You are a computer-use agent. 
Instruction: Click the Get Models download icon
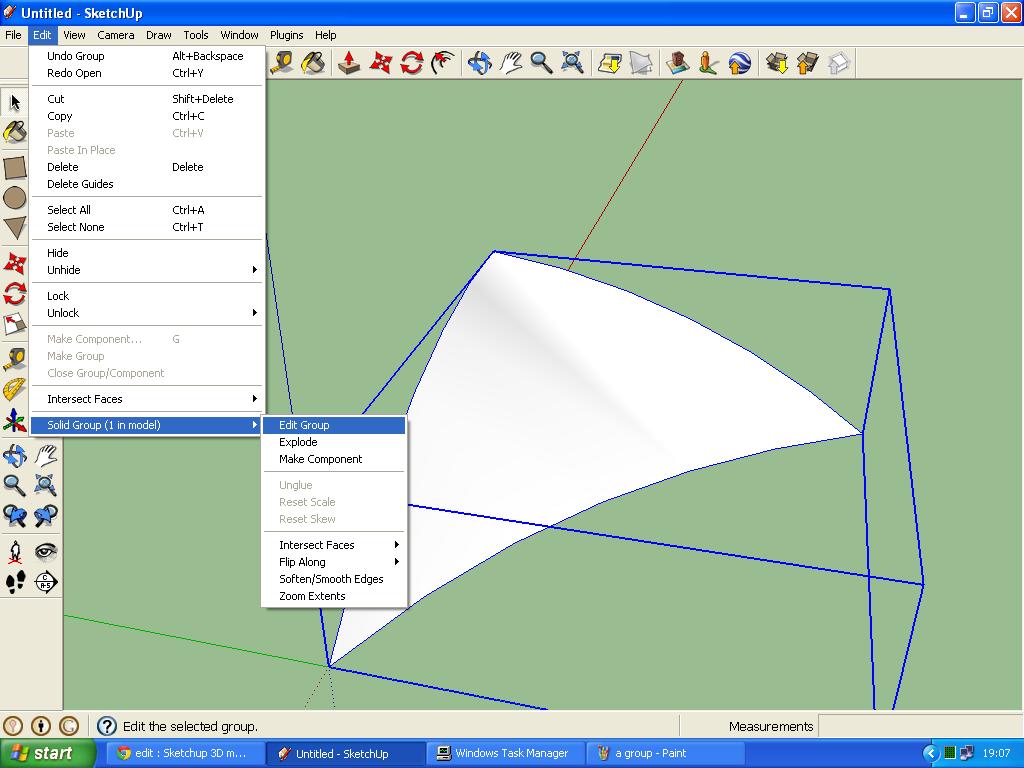[777, 63]
